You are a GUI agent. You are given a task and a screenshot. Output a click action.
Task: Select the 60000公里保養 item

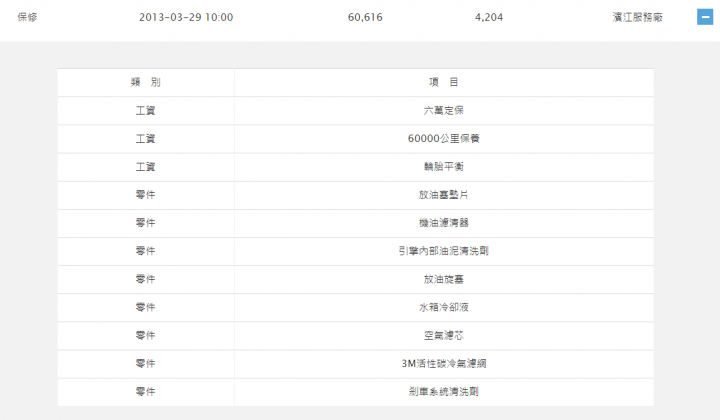click(443, 138)
